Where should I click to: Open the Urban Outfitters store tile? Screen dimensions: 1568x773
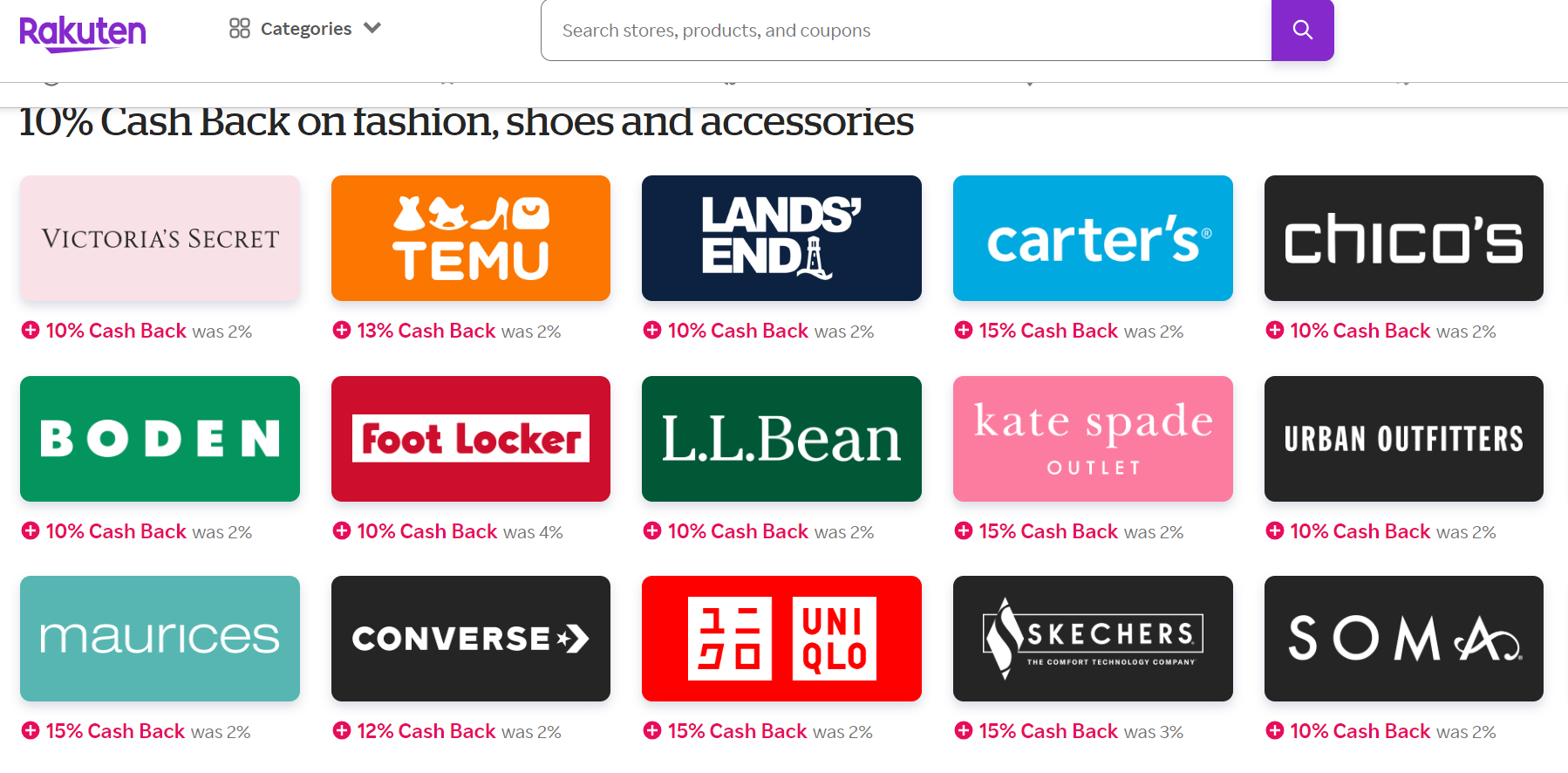point(1404,439)
